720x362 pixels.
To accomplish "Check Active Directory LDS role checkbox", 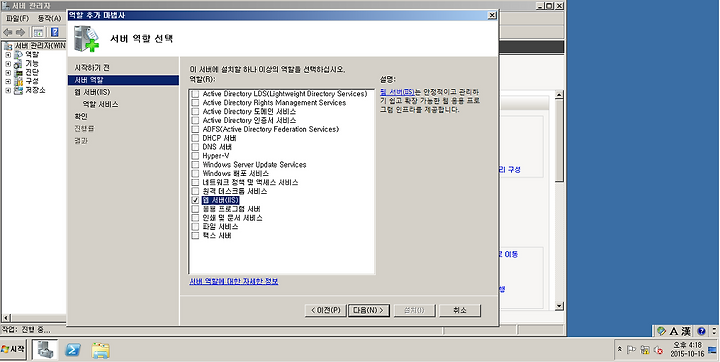I will [x=195, y=94].
